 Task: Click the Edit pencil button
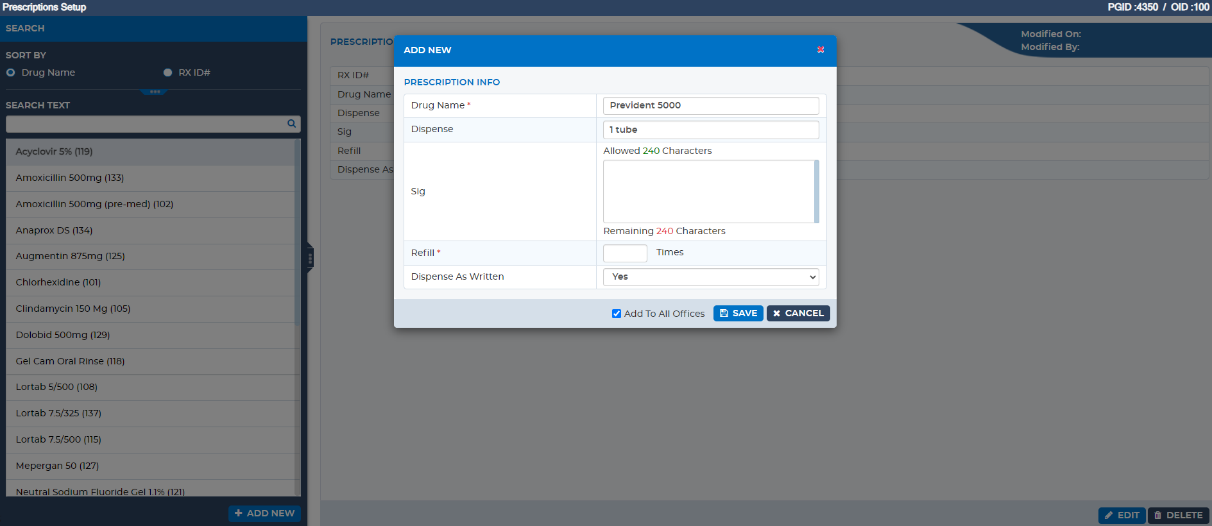point(1122,515)
